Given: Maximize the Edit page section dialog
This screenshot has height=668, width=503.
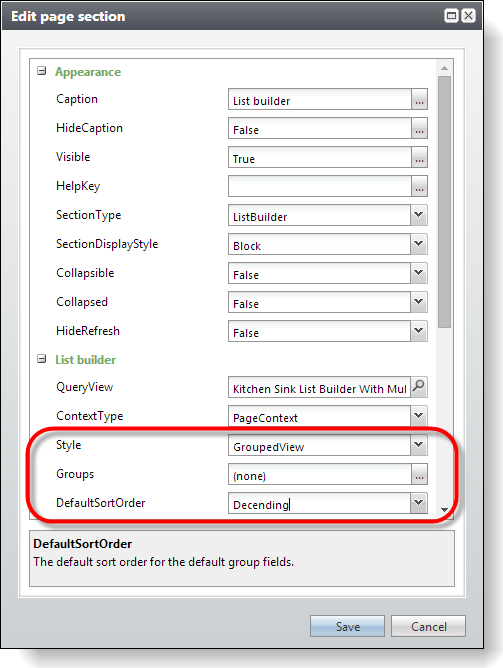Looking at the screenshot, I should (451, 16).
